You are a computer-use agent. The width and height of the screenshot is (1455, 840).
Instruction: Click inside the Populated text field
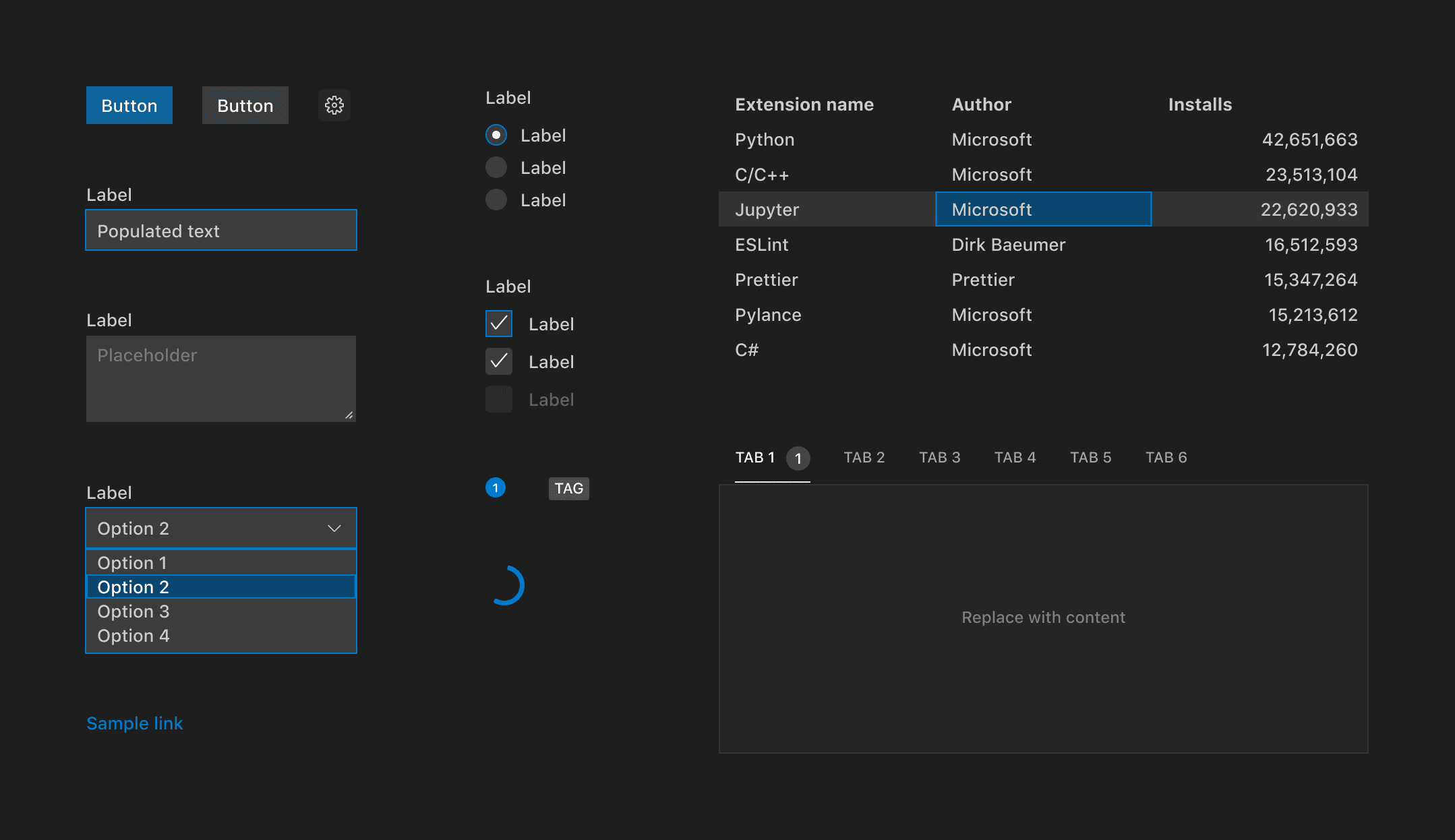(x=221, y=231)
